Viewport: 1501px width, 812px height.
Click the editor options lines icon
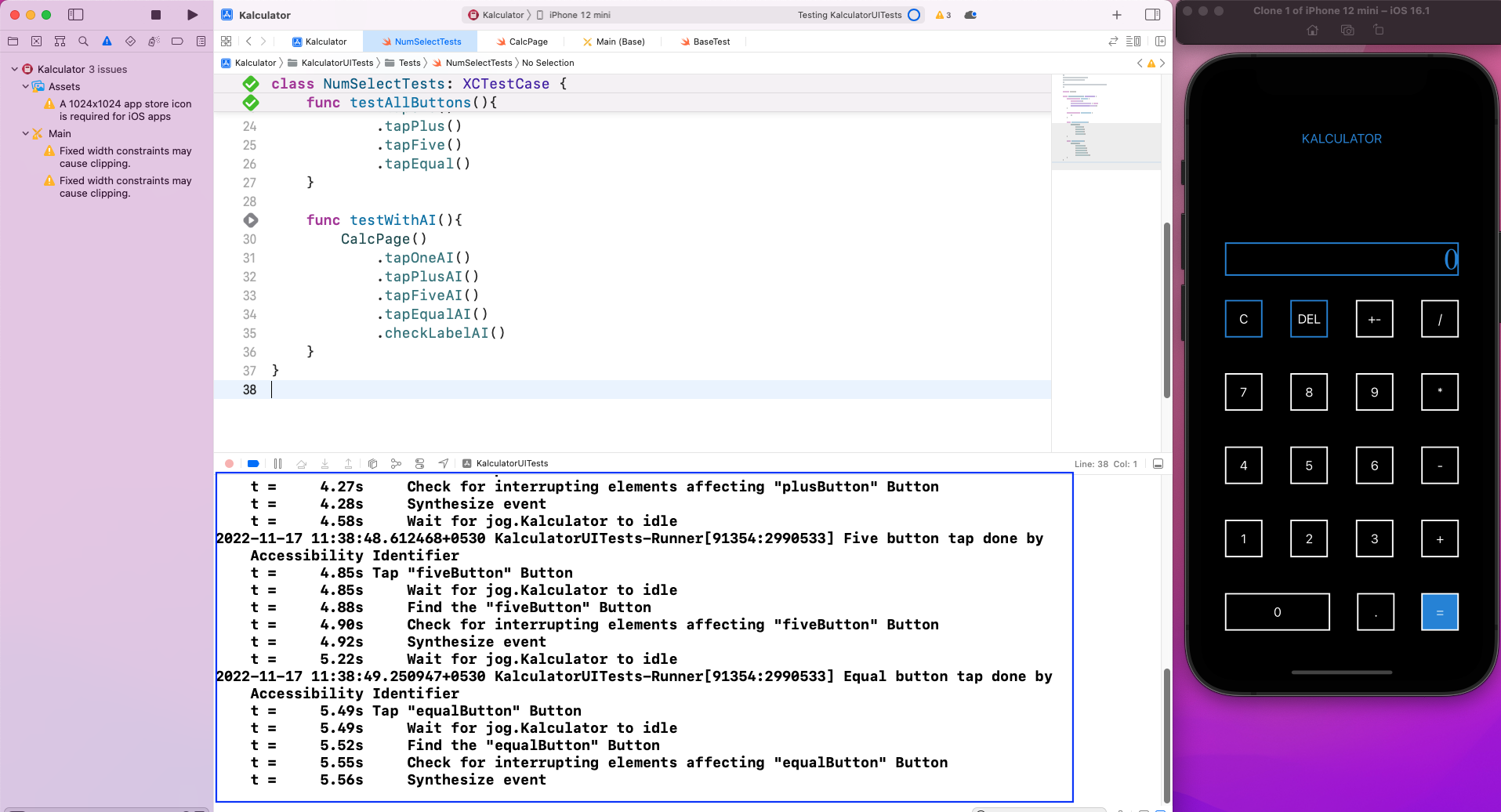click(1133, 42)
